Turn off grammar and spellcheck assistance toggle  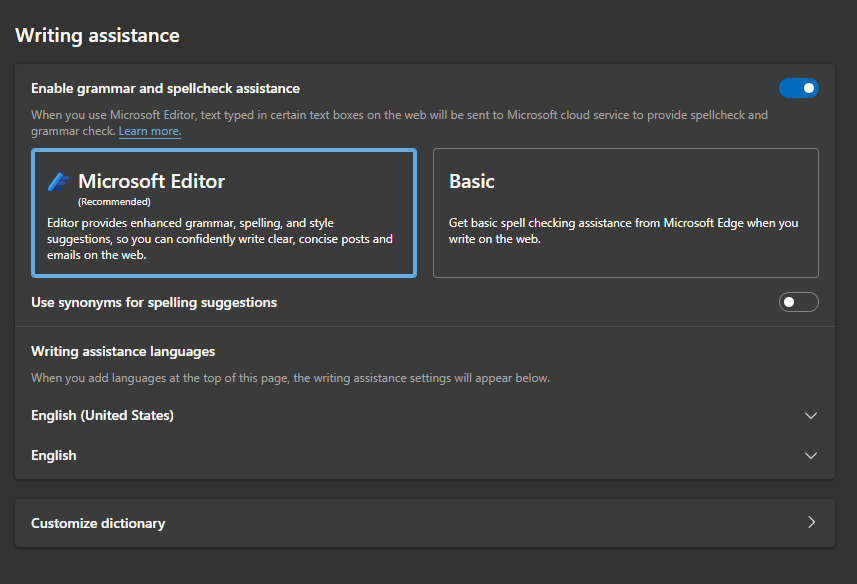click(x=799, y=88)
